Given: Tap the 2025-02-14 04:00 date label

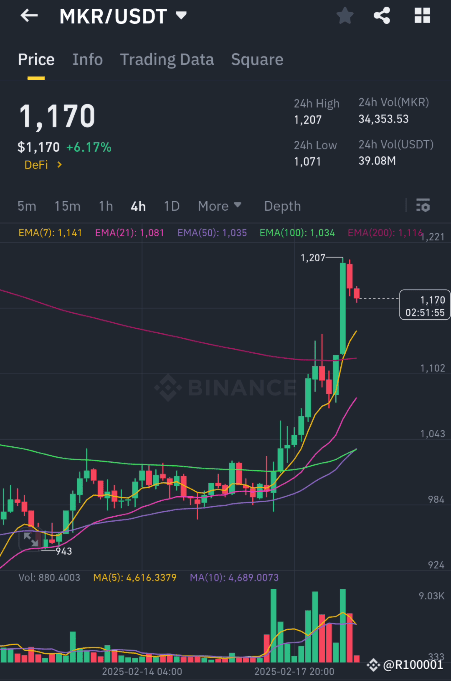Looking at the screenshot, I should point(142,671).
